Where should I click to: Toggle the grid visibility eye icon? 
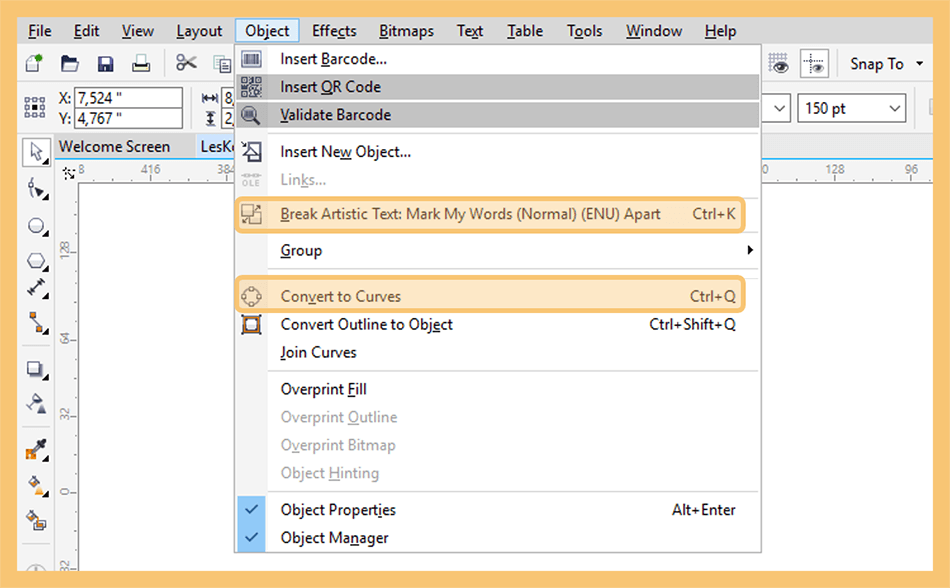pos(779,63)
